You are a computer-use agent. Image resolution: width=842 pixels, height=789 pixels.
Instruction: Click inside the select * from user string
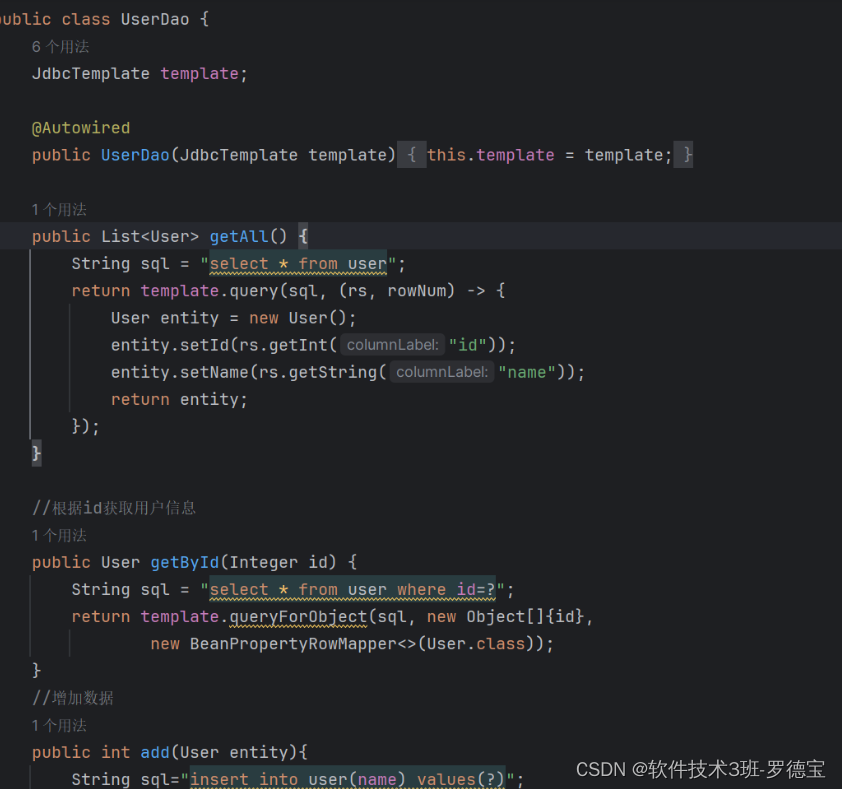point(297,263)
